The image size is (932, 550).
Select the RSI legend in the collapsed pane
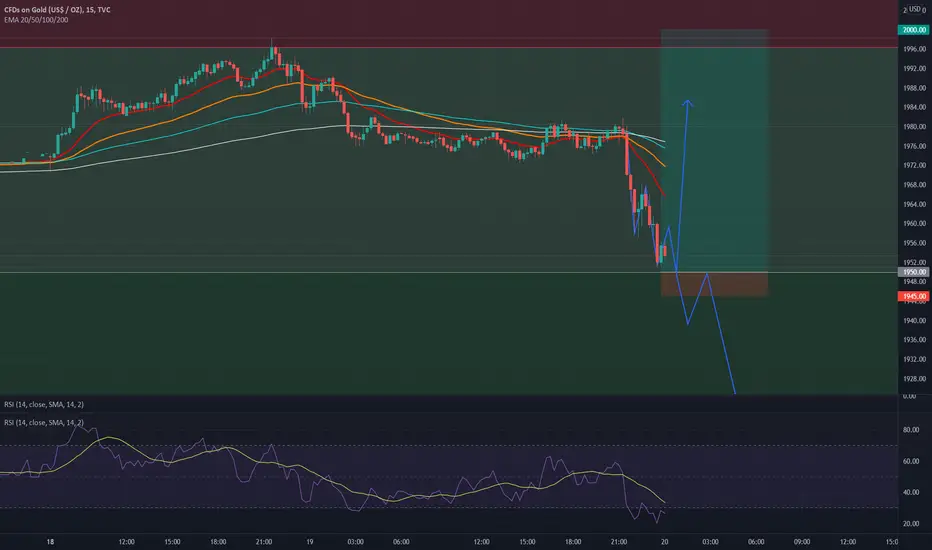point(43,404)
